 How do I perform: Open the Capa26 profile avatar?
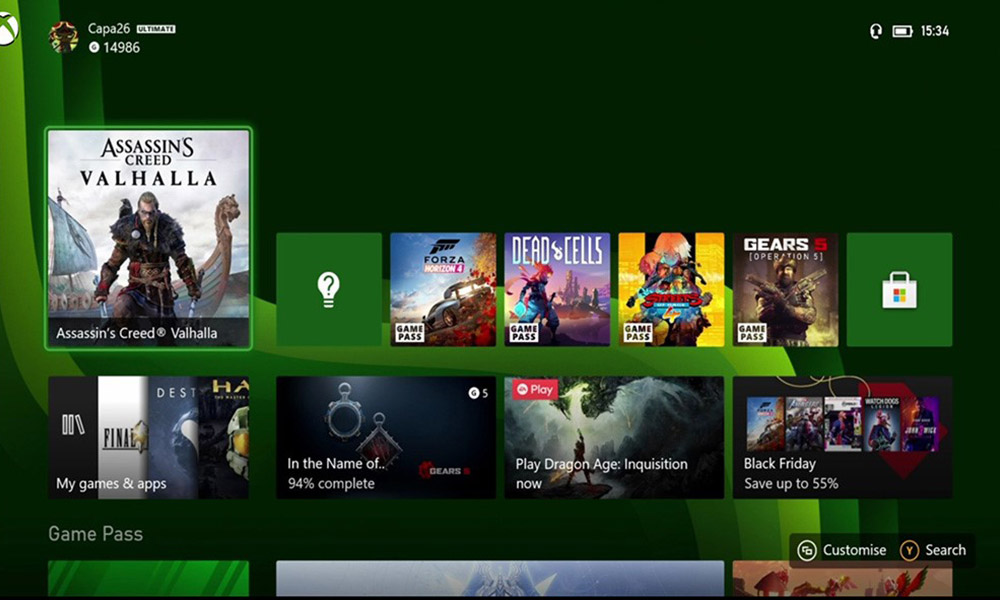coord(64,37)
